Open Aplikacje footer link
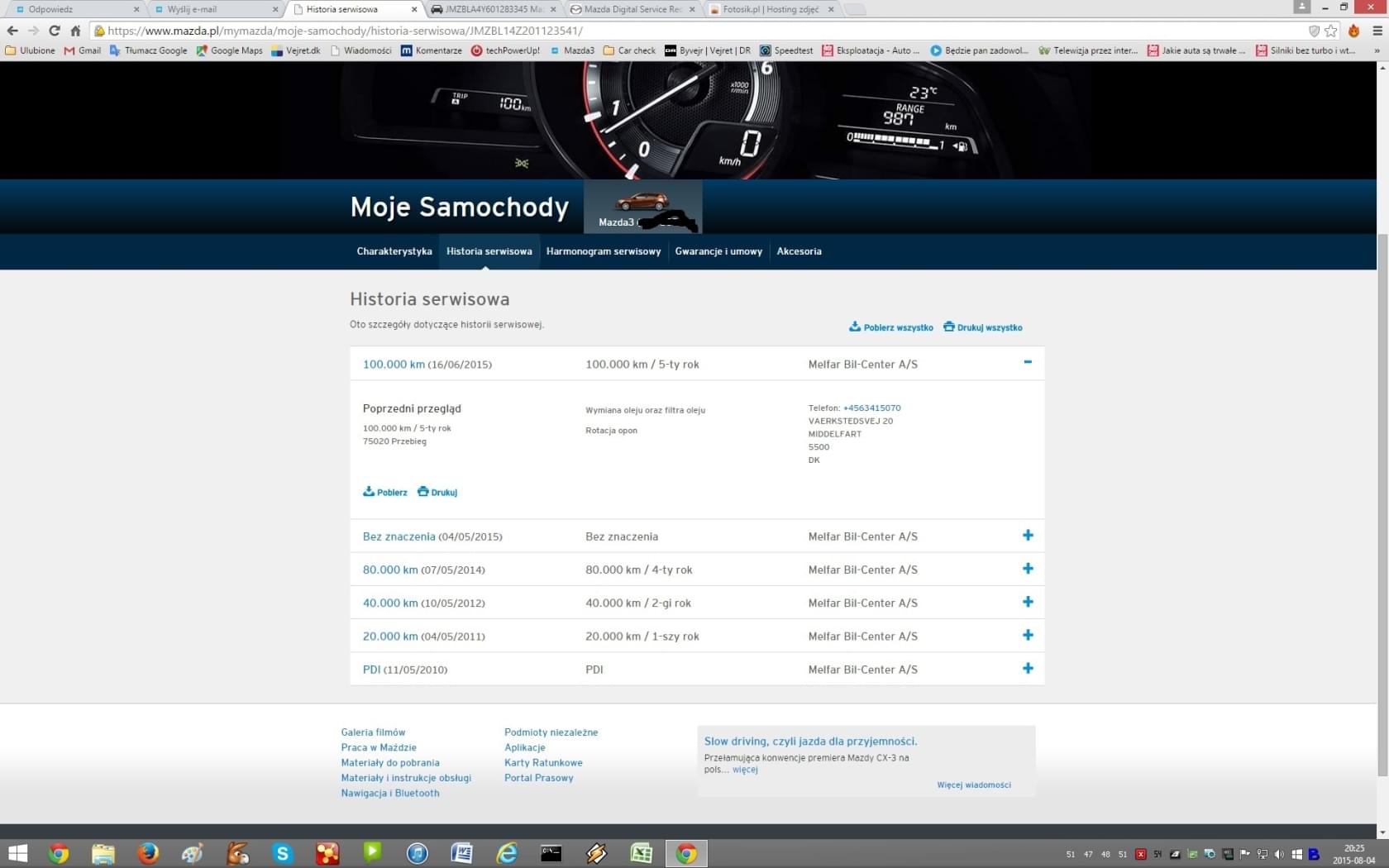1389x868 pixels. click(525, 747)
